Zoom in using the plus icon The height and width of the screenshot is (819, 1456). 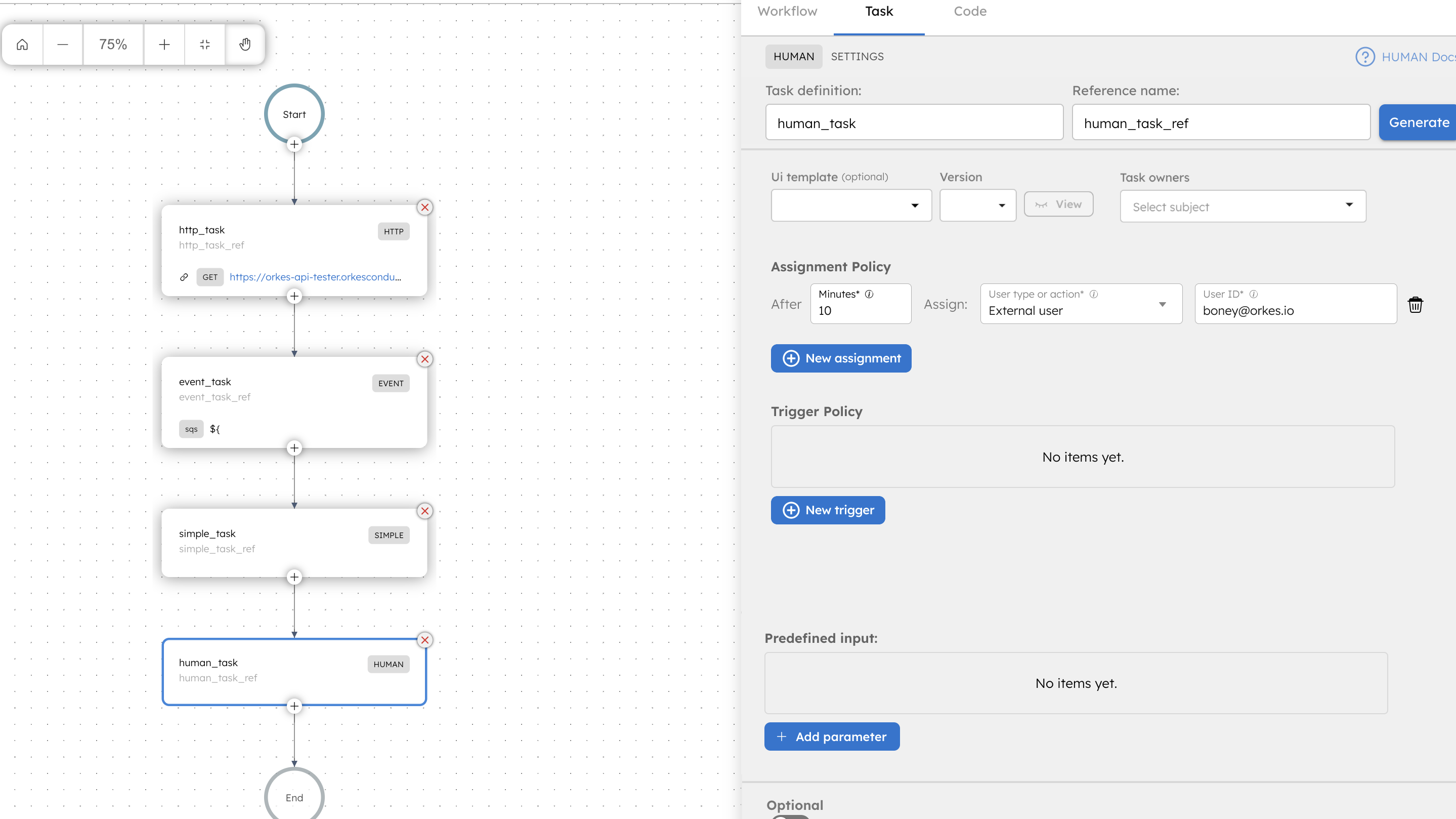click(x=164, y=44)
